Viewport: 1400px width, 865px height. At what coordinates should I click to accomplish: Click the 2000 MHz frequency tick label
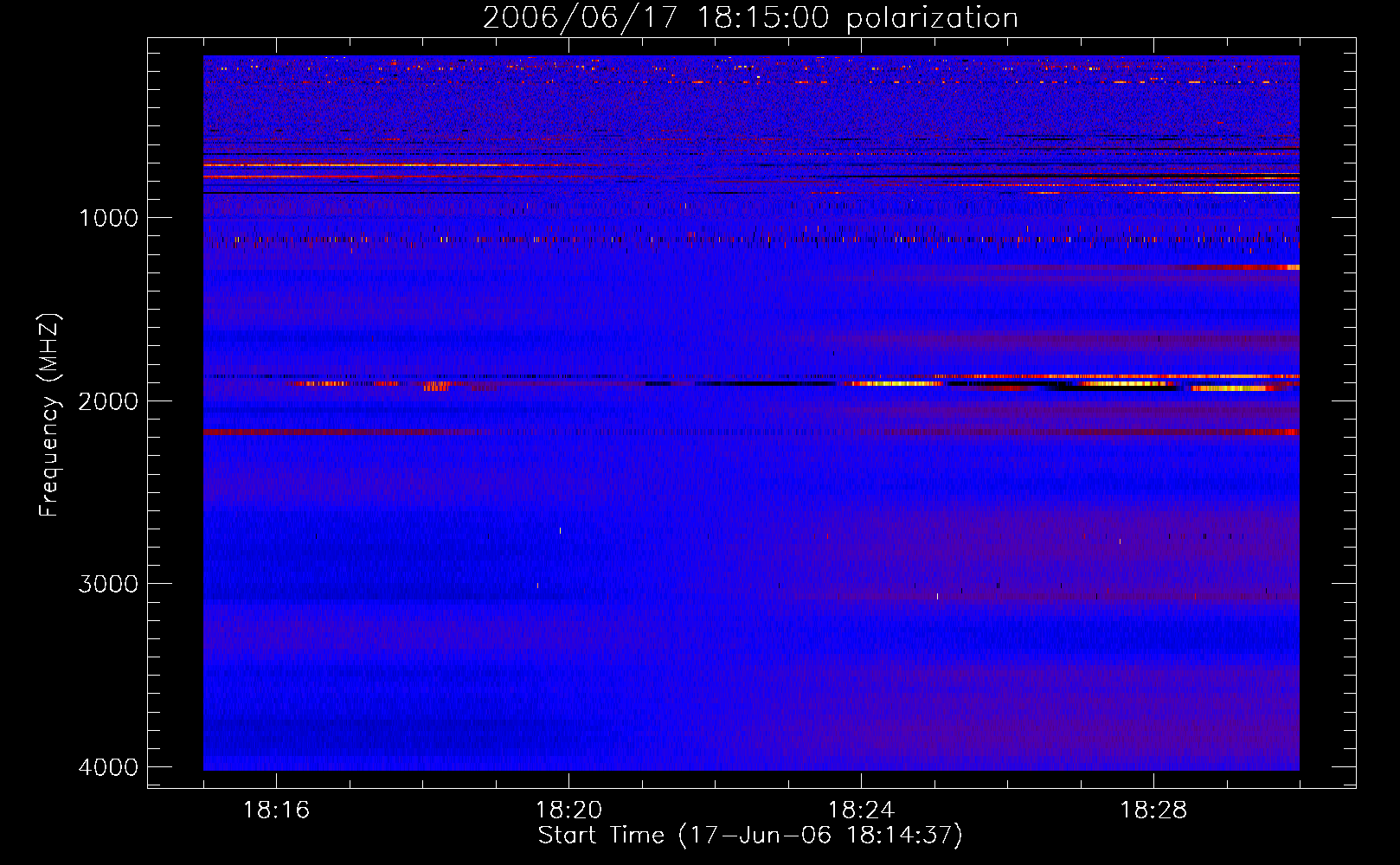[x=109, y=401]
